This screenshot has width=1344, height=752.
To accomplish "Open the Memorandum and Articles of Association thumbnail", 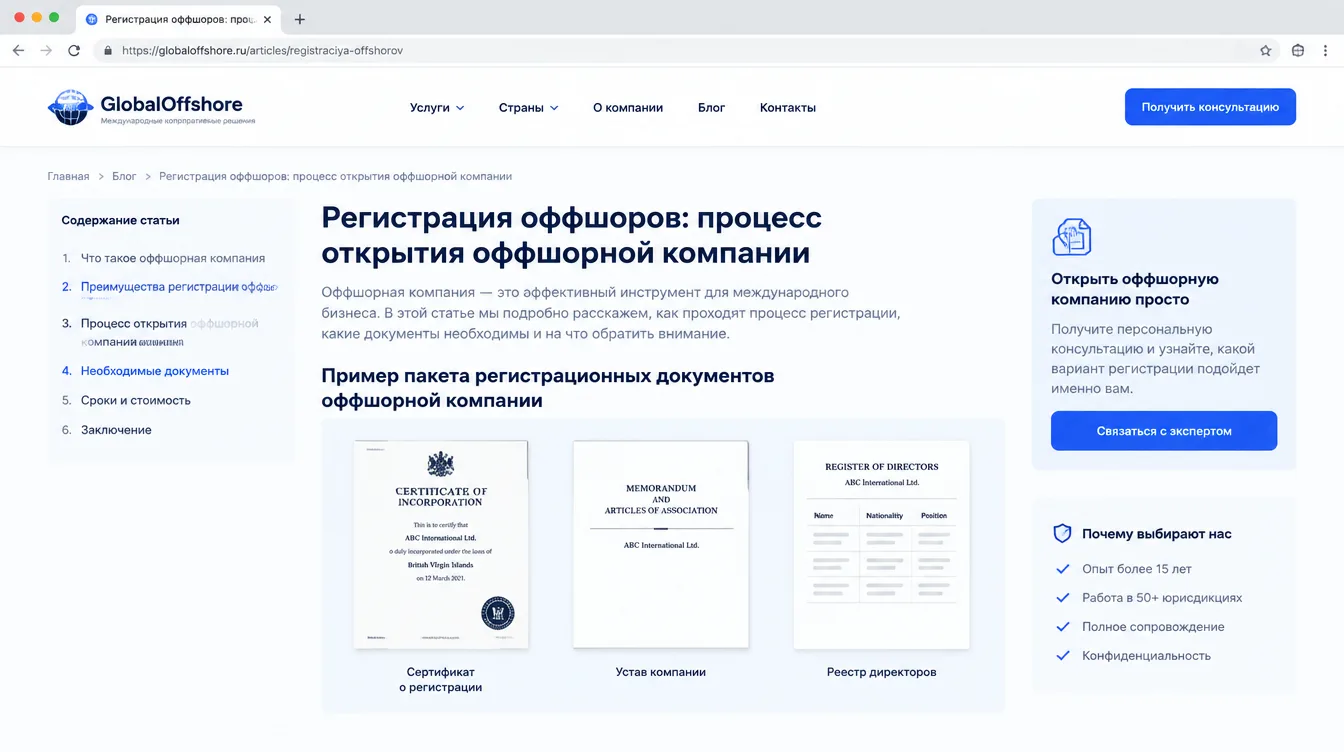I will tap(661, 545).
